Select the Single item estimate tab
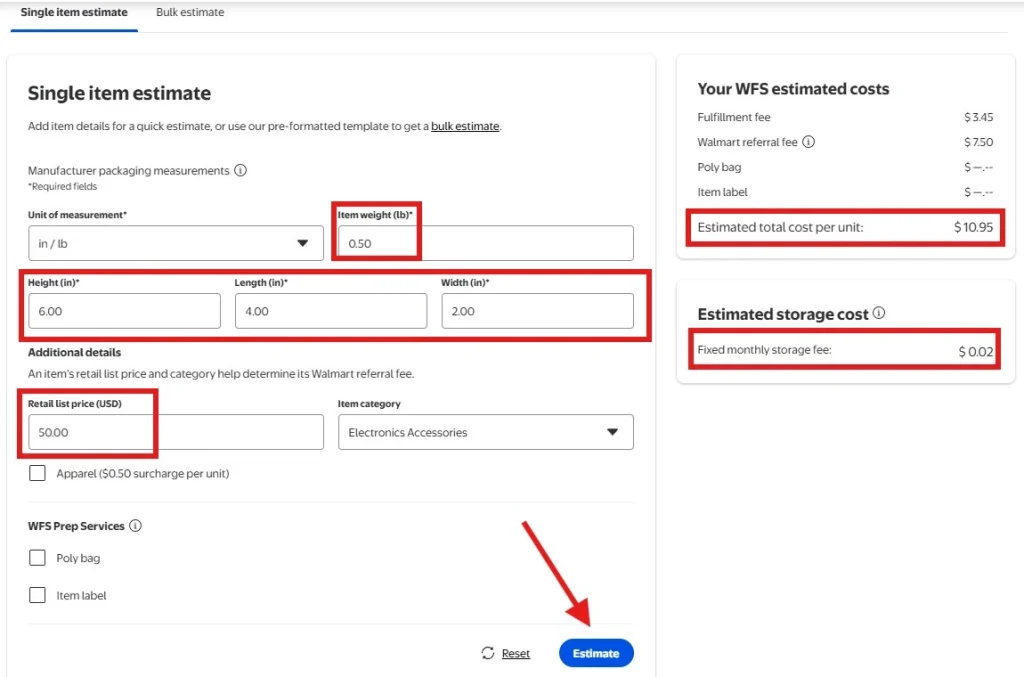The height and width of the screenshot is (677, 1024). (74, 12)
